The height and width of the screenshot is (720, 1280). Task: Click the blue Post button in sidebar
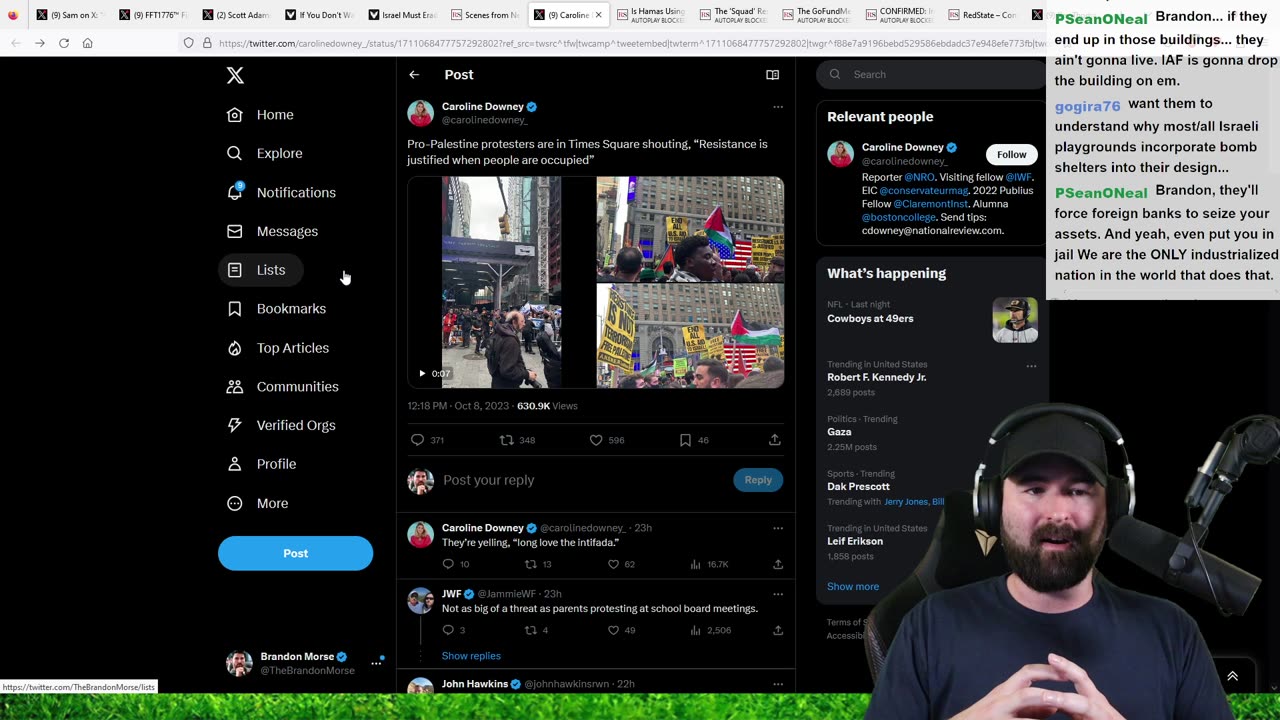[295, 553]
